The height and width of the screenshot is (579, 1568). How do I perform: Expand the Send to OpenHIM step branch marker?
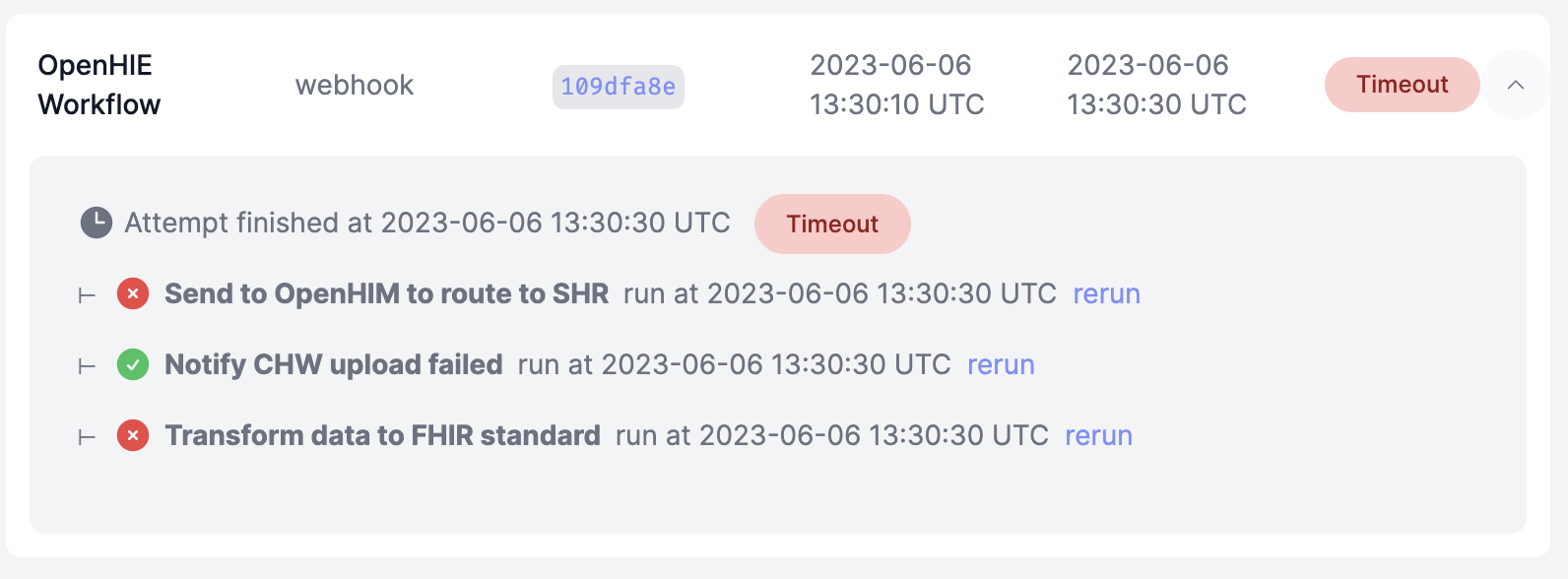click(87, 293)
